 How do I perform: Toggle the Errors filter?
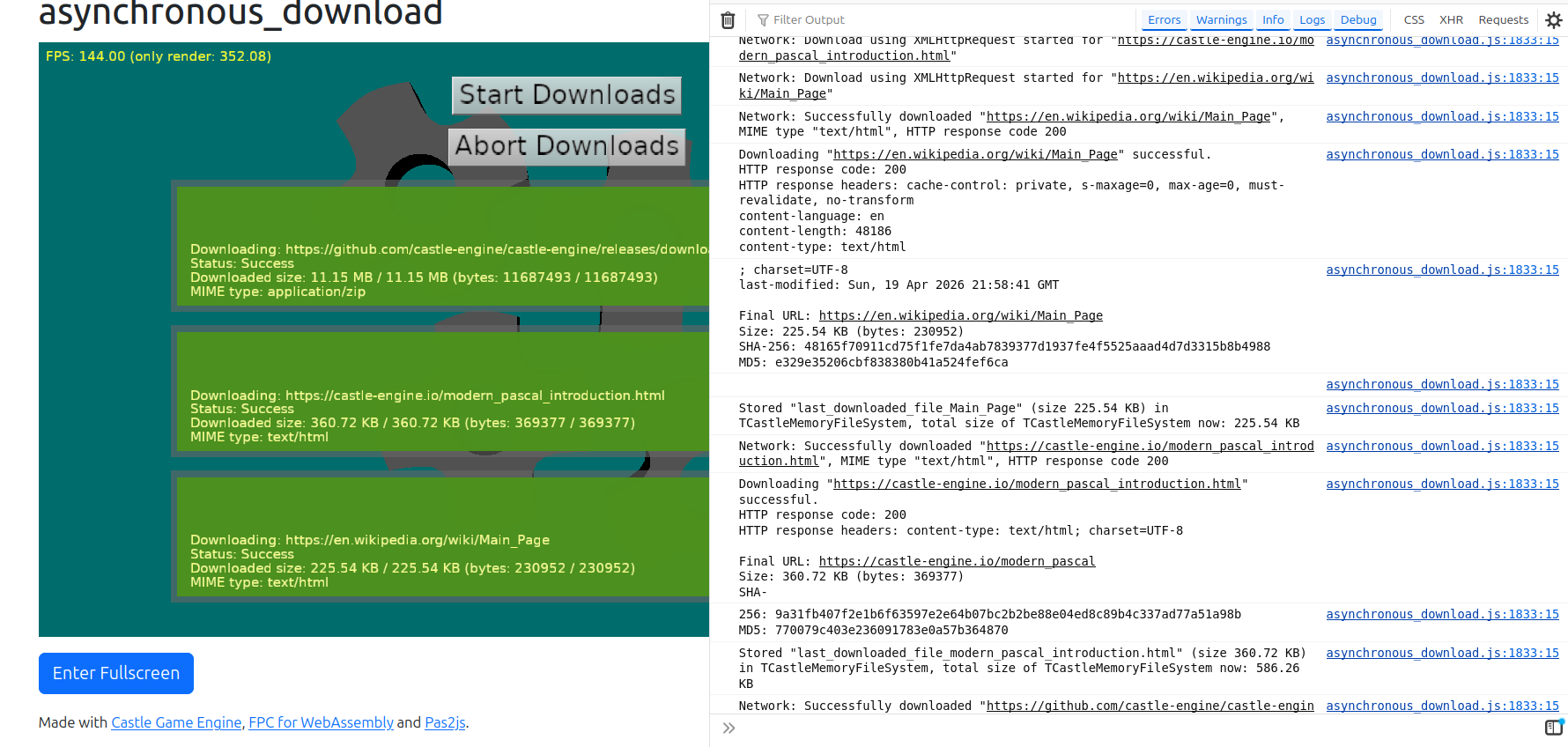1164,20
